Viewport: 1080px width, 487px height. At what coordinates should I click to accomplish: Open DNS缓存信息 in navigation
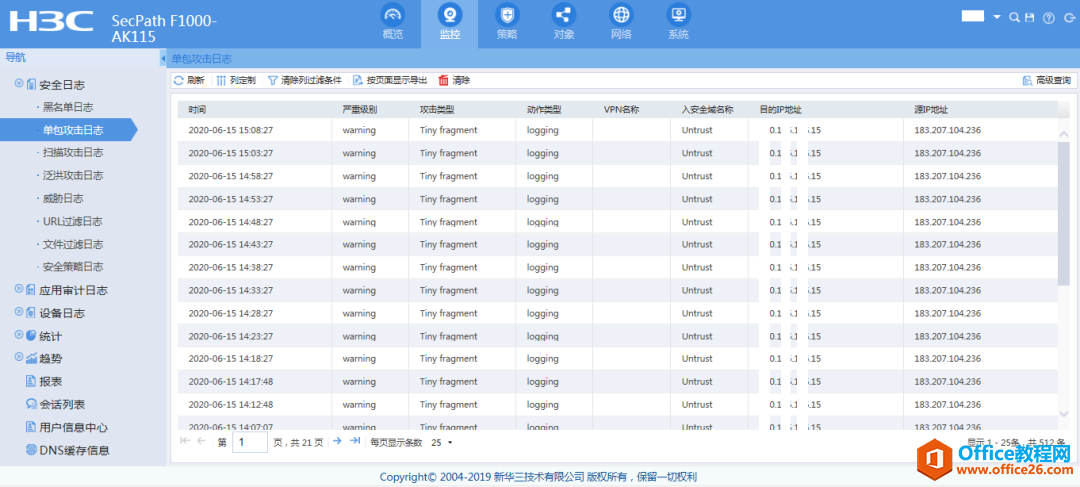(68, 450)
